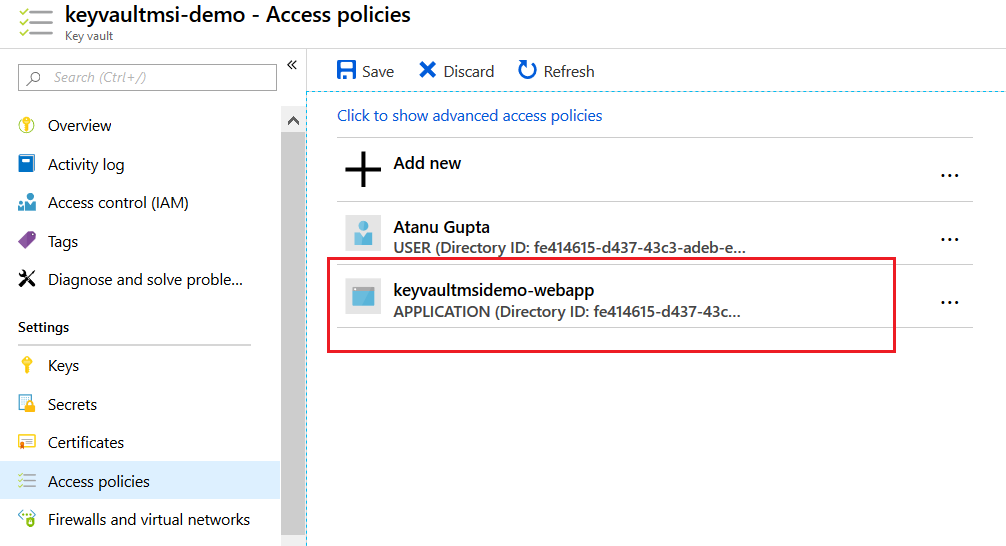Click the Search (Ctrl+/) input field
1006x546 pixels.
(147, 78)
